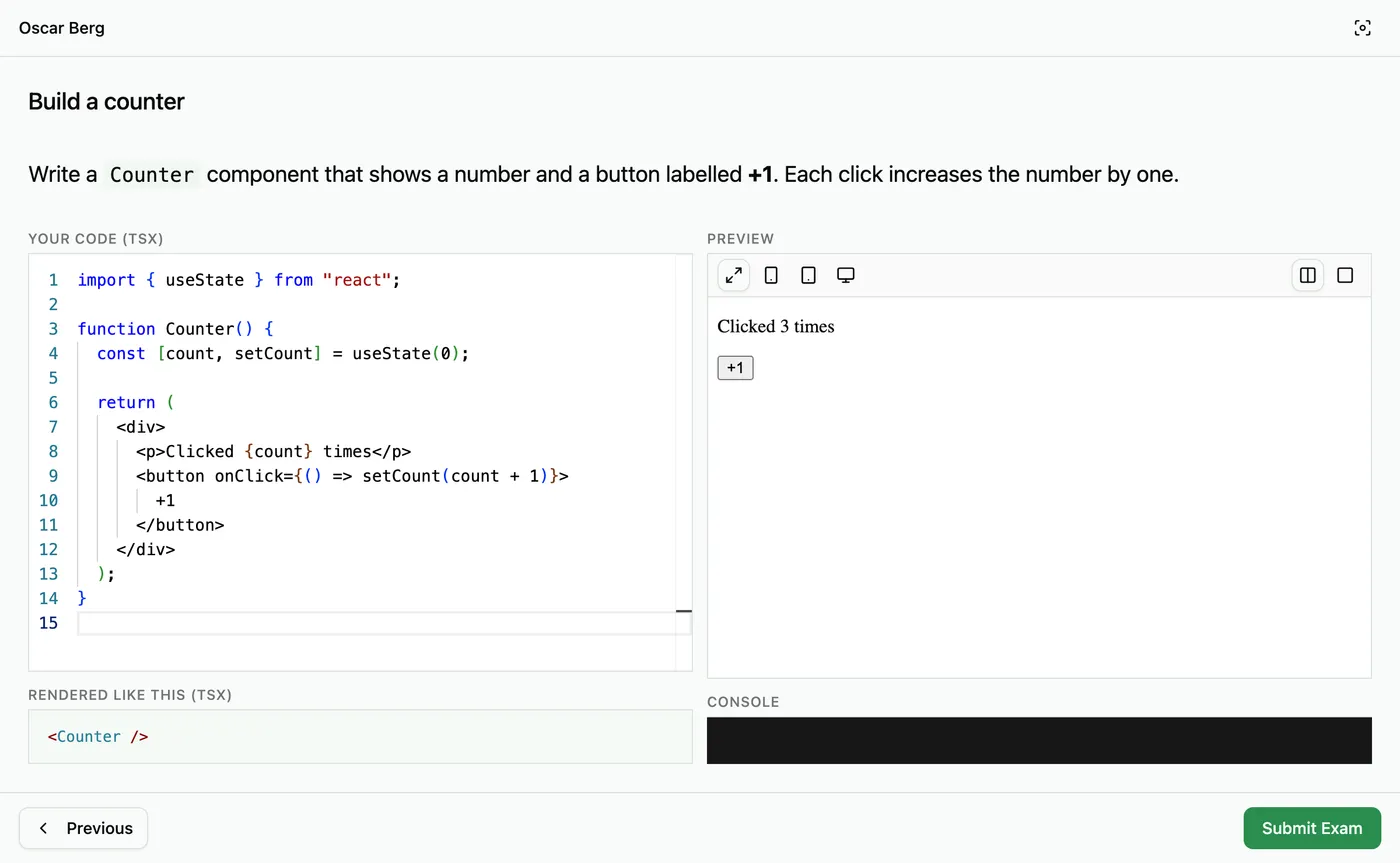Switch preview to tablet size

click(x=809, y=275)
